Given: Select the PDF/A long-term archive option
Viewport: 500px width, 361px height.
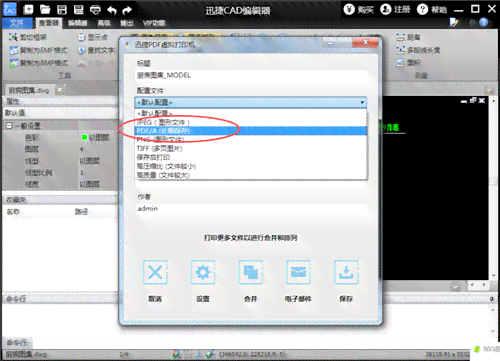Looking at the screenshot, I should pos(251,131).
